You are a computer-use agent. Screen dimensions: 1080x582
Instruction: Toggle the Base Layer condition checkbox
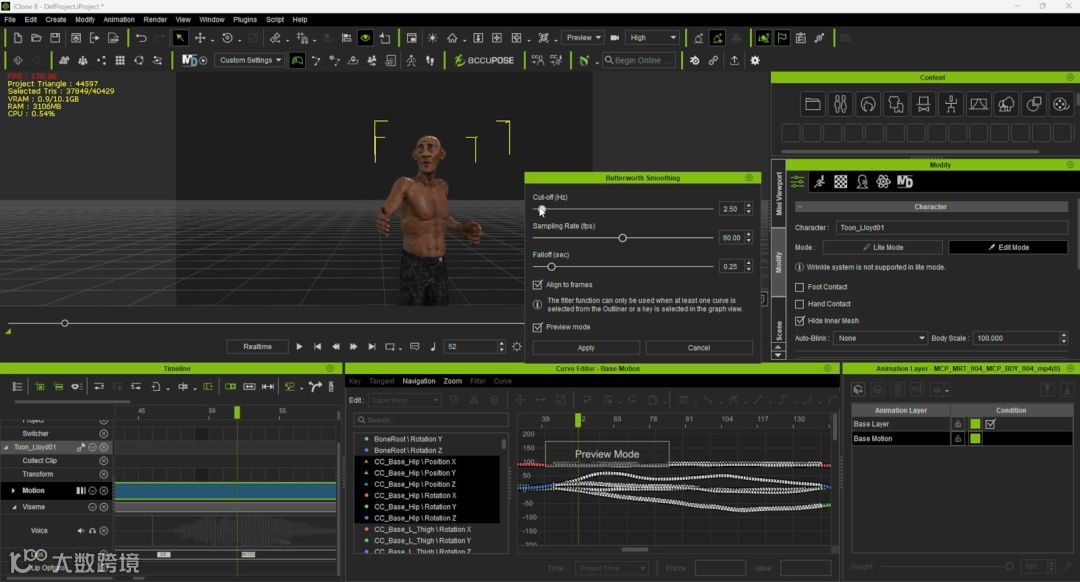coord(990,424)
